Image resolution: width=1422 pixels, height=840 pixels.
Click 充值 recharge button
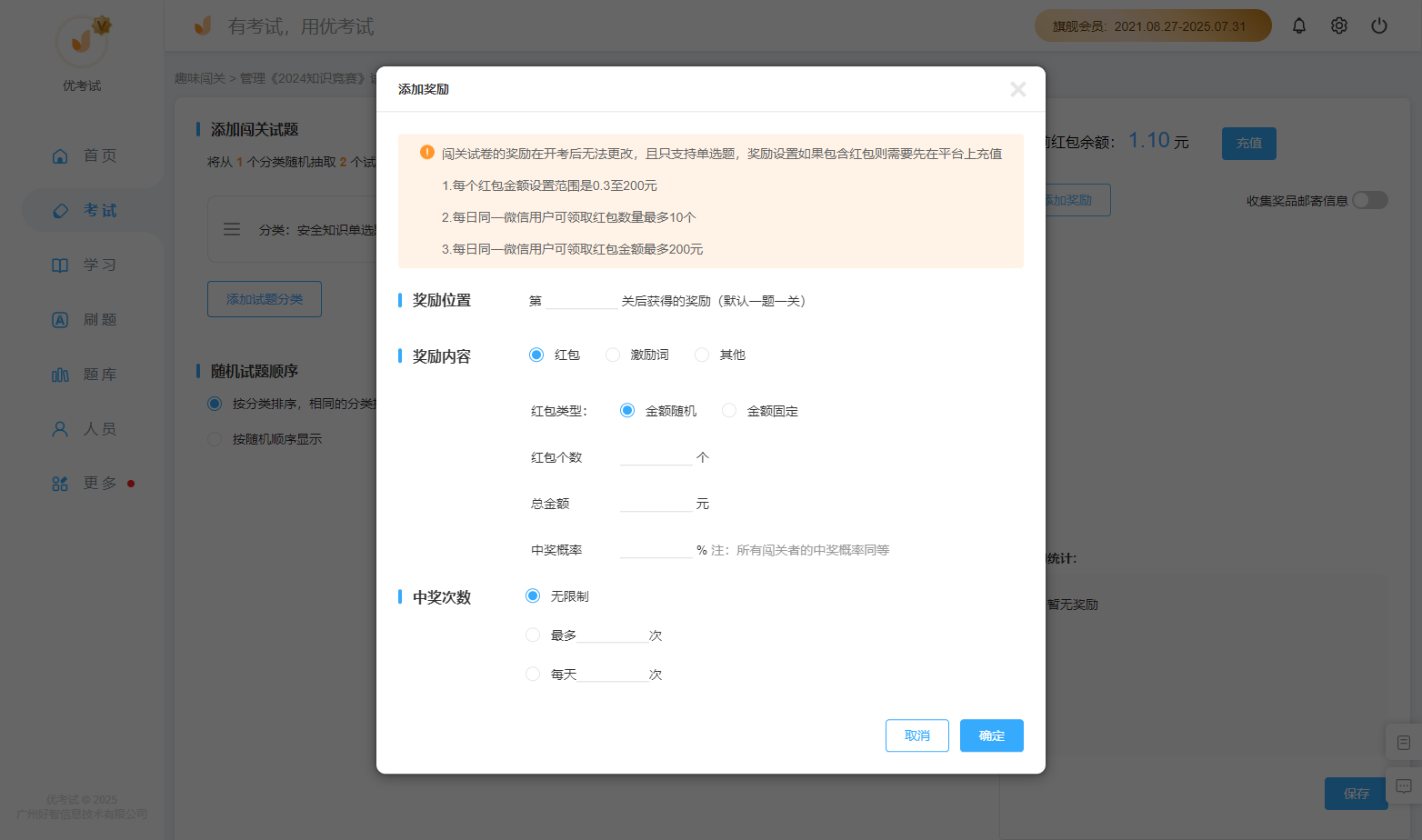tap(1249, 144)
